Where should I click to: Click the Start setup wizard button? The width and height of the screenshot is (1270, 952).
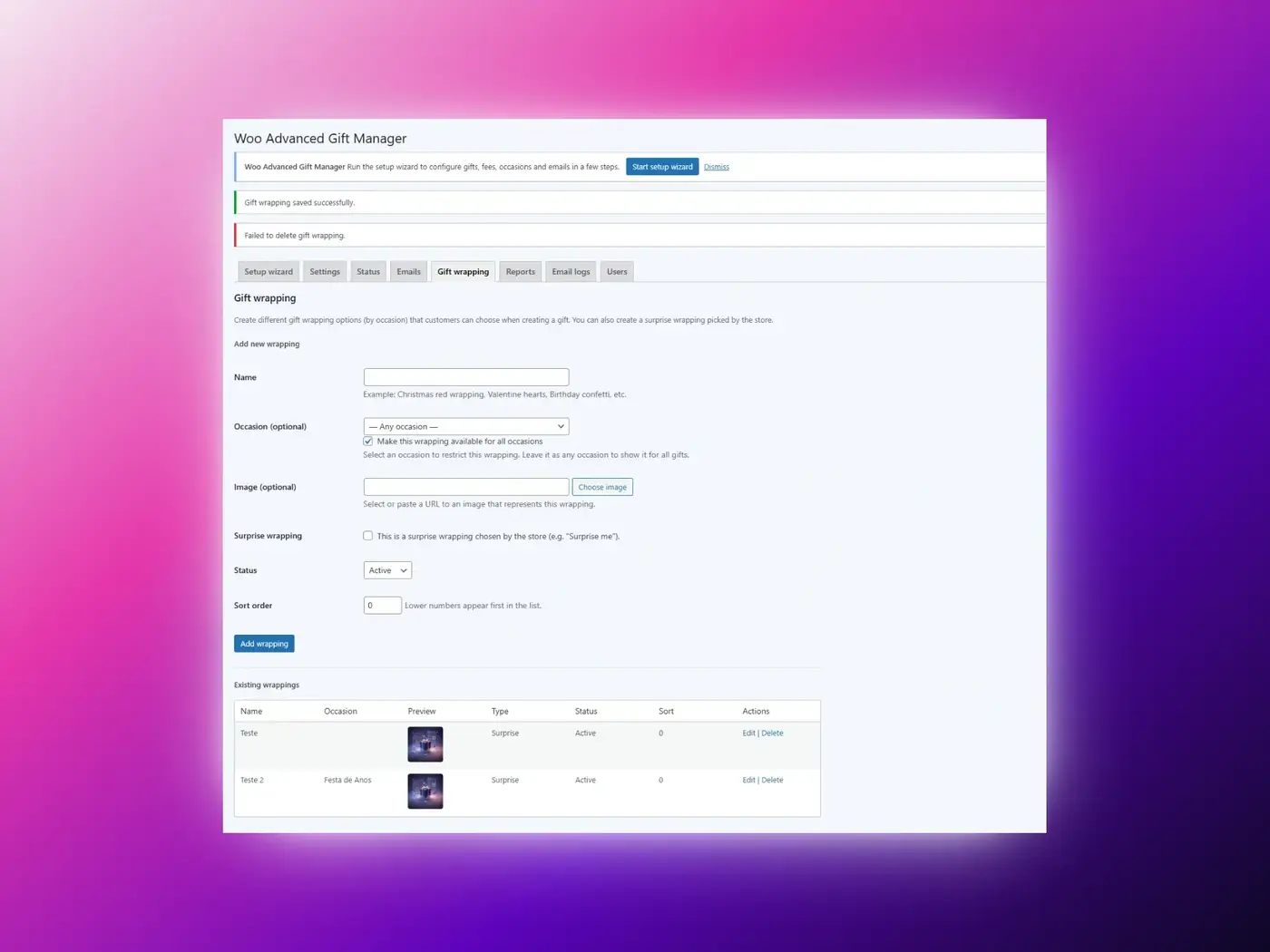point(661,167)
